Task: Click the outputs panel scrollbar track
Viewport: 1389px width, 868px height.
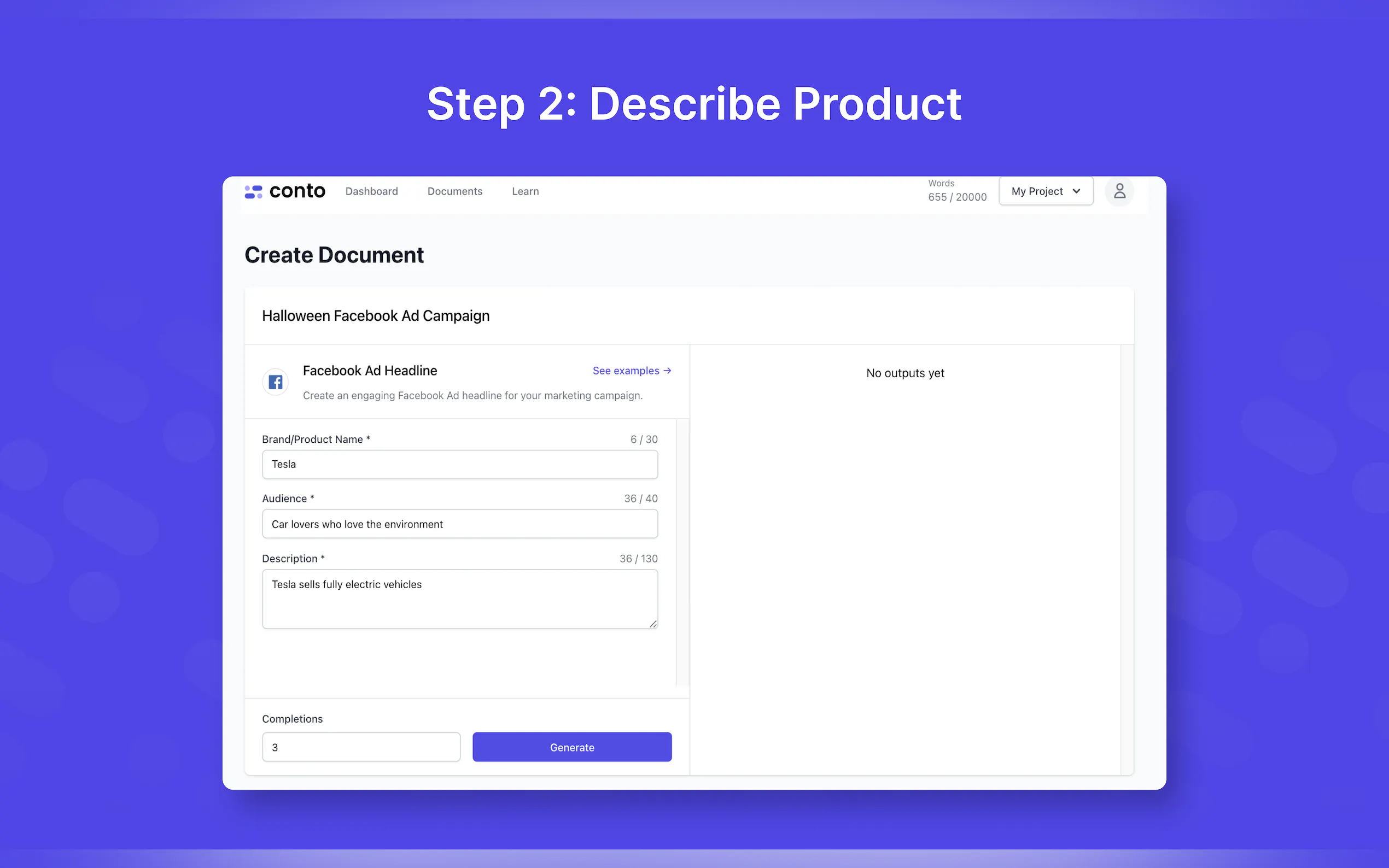Action: 1127,559
